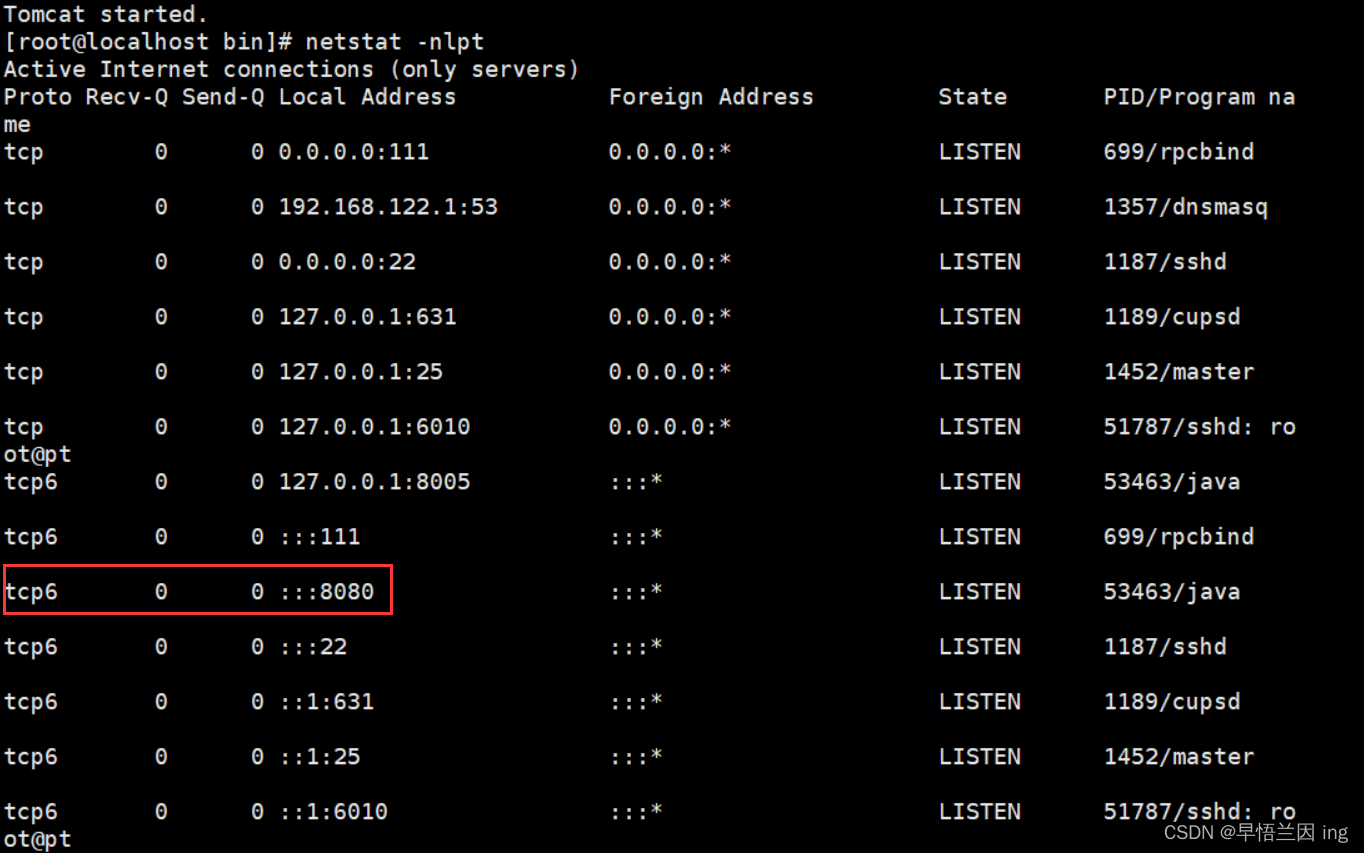Image resolution: width=1364 pixels, height=853 pixels.
Task: Click tcp protocol in the 192.168.122.1:53 row
Action: coord(24,207)
